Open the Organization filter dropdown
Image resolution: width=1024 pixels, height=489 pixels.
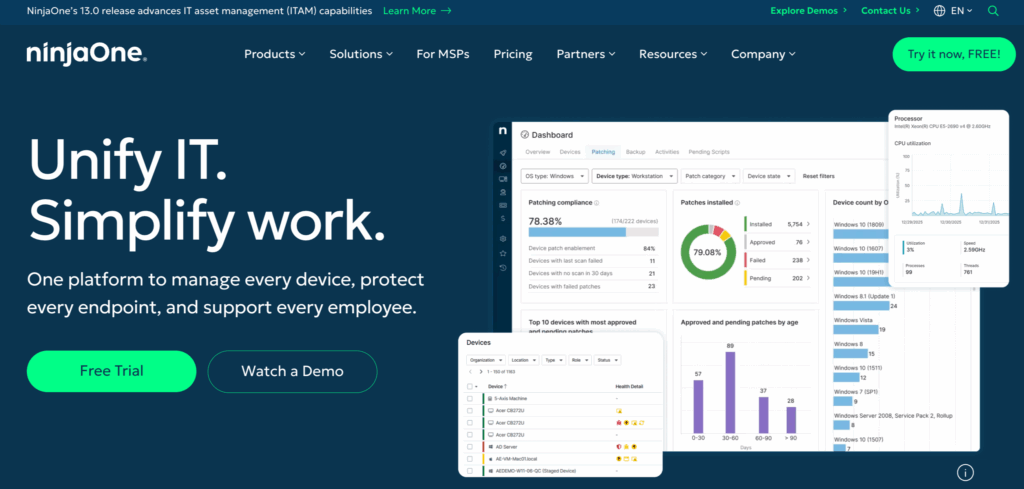tap(486, 360)
